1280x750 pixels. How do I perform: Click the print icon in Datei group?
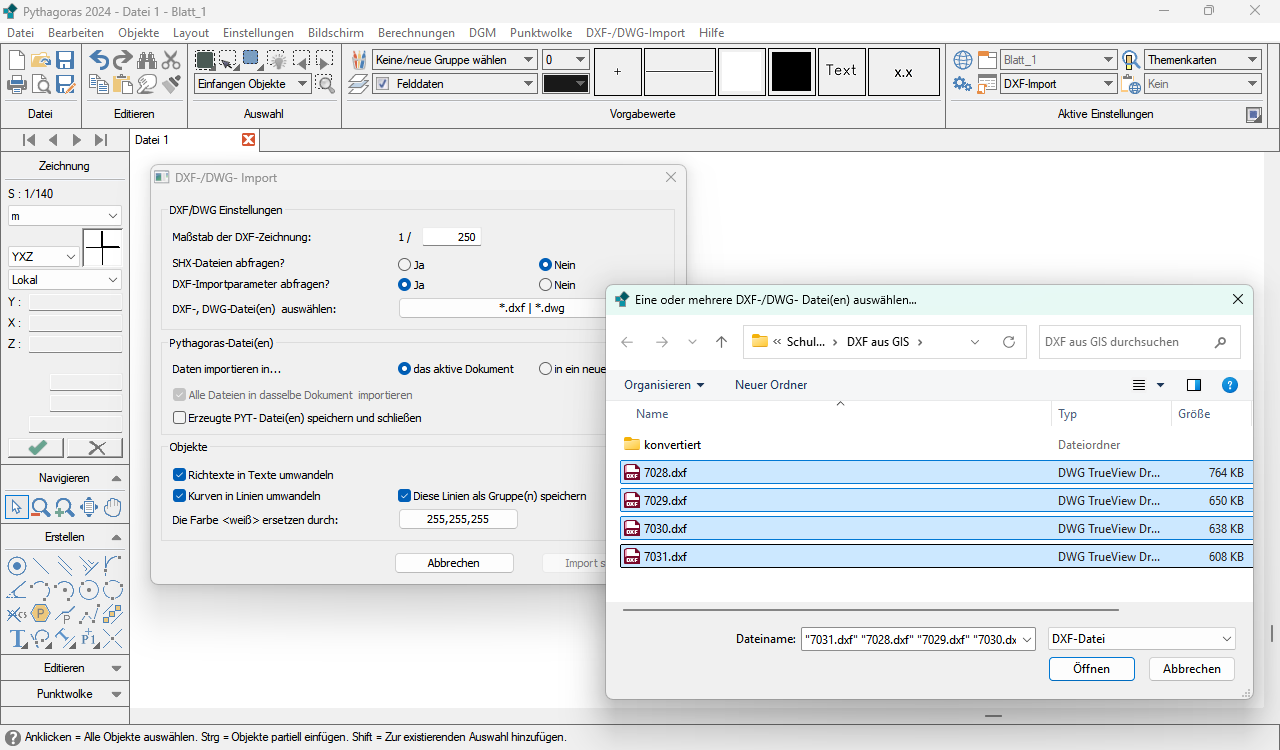click(17, 84)
